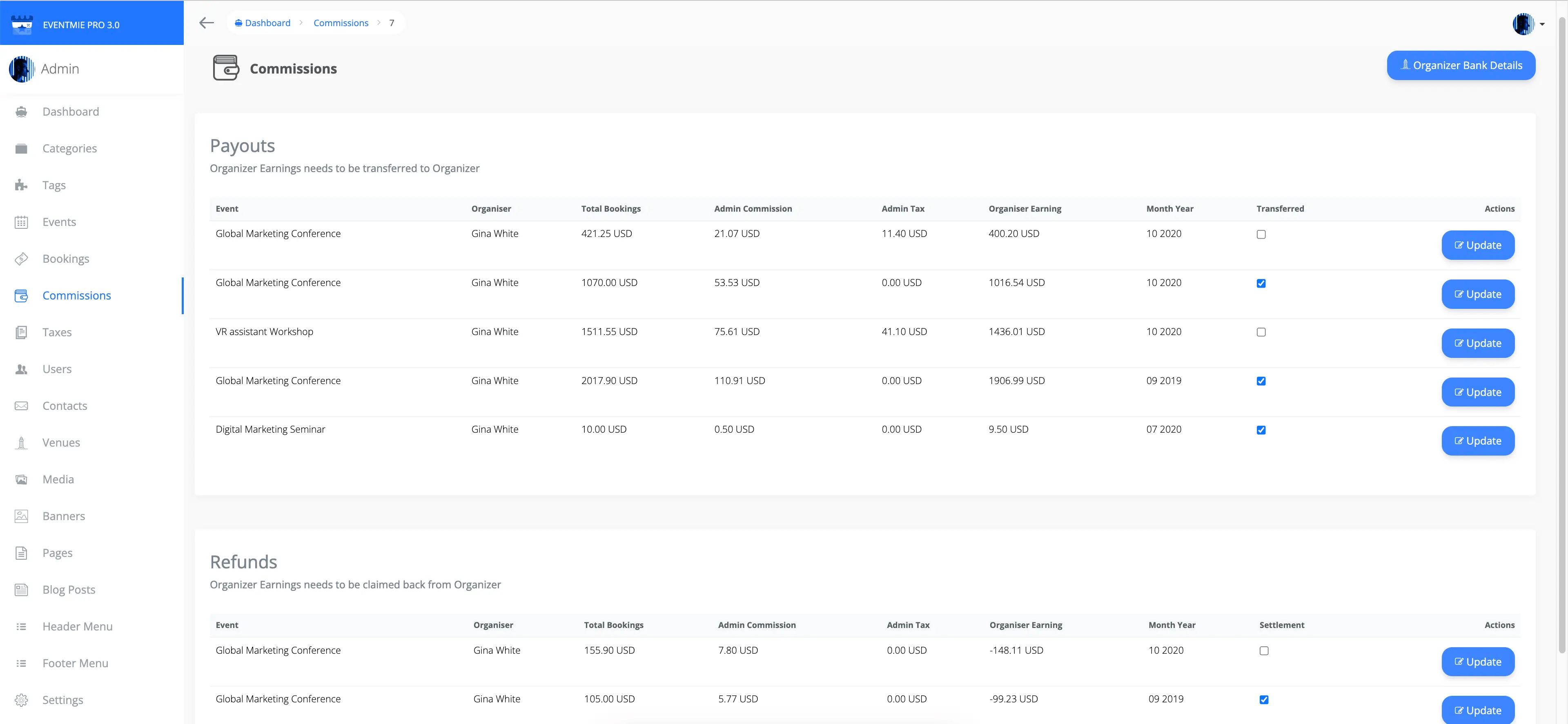Update the VR assistant Workshop payout
Viewport: 1568px width, 724px height.
click(x=1477, y=344)
